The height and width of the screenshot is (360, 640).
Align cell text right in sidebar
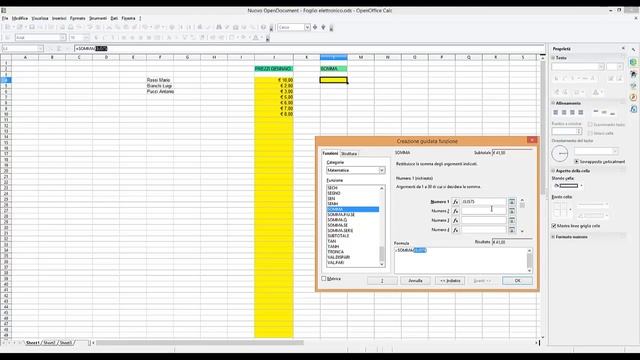tap(572, 112)
